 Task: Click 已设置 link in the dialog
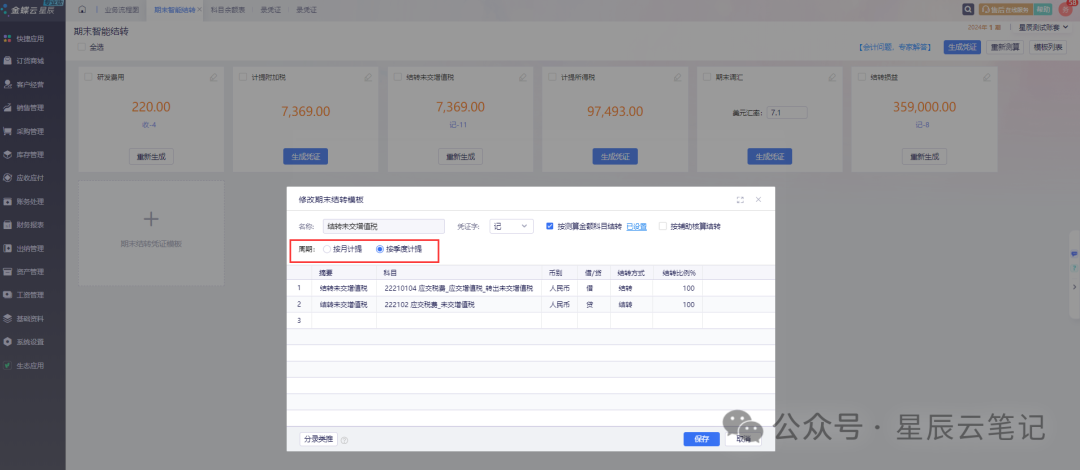click(636, 226)
